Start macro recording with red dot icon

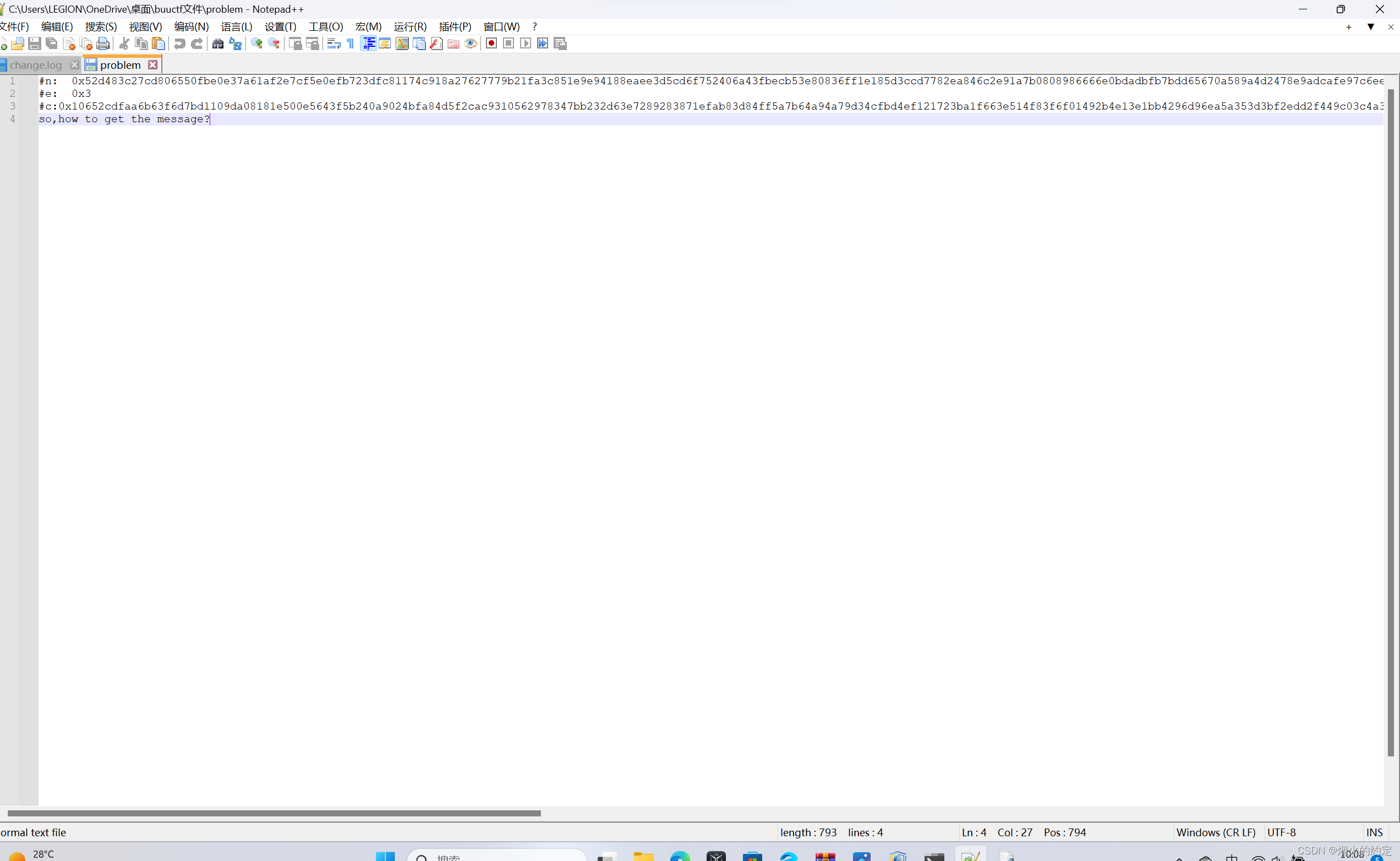click(492, 43)
